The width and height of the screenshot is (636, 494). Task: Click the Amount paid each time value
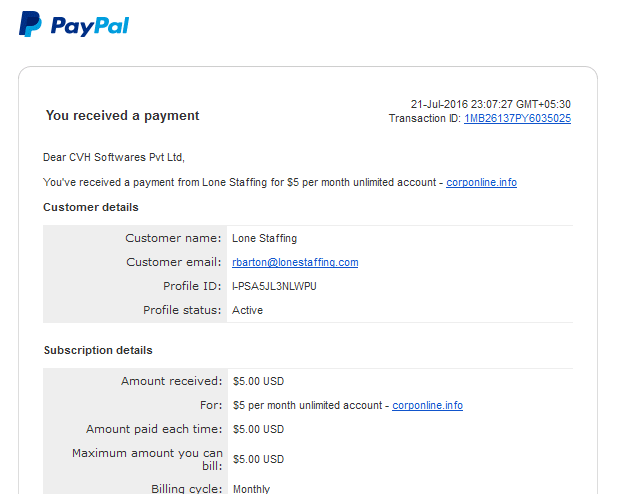pos(258,429)
